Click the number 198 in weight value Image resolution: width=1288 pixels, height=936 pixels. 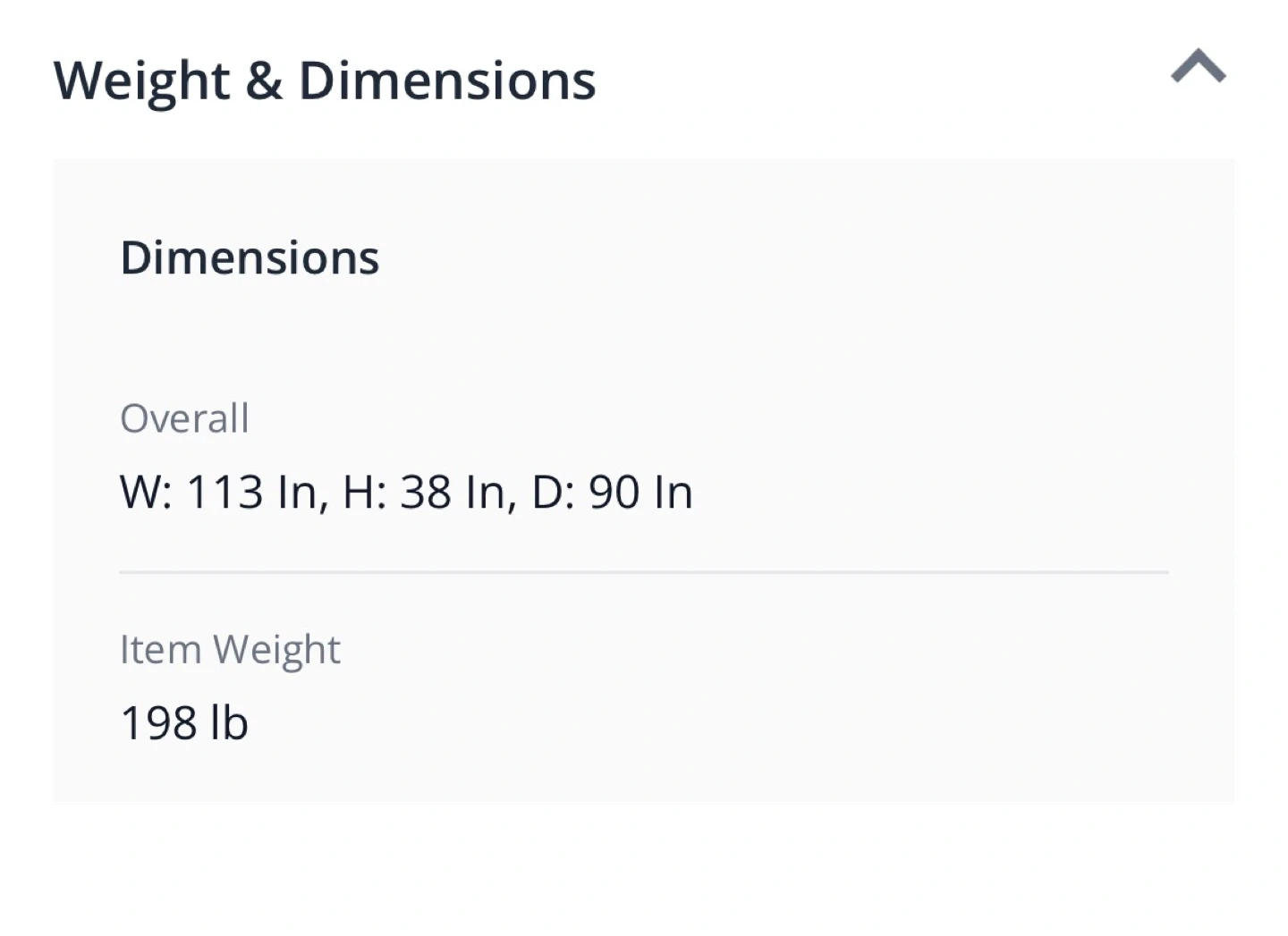158,723
